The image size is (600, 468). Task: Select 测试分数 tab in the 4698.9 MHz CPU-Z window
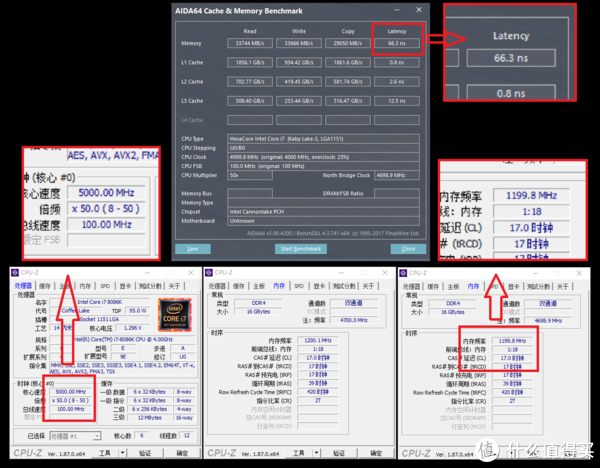click(538, 286)
